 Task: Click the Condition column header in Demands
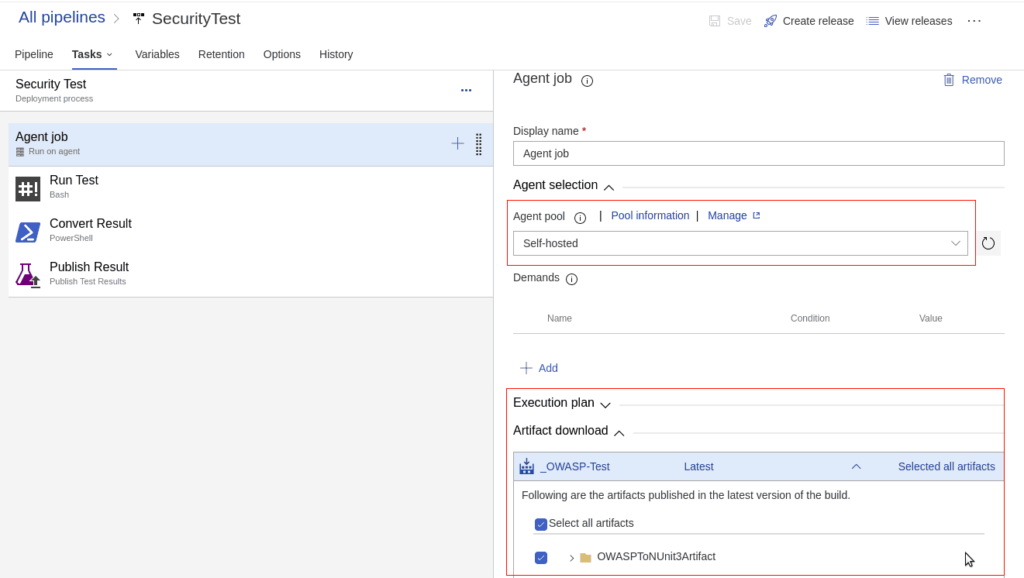[x=810, y=318]
